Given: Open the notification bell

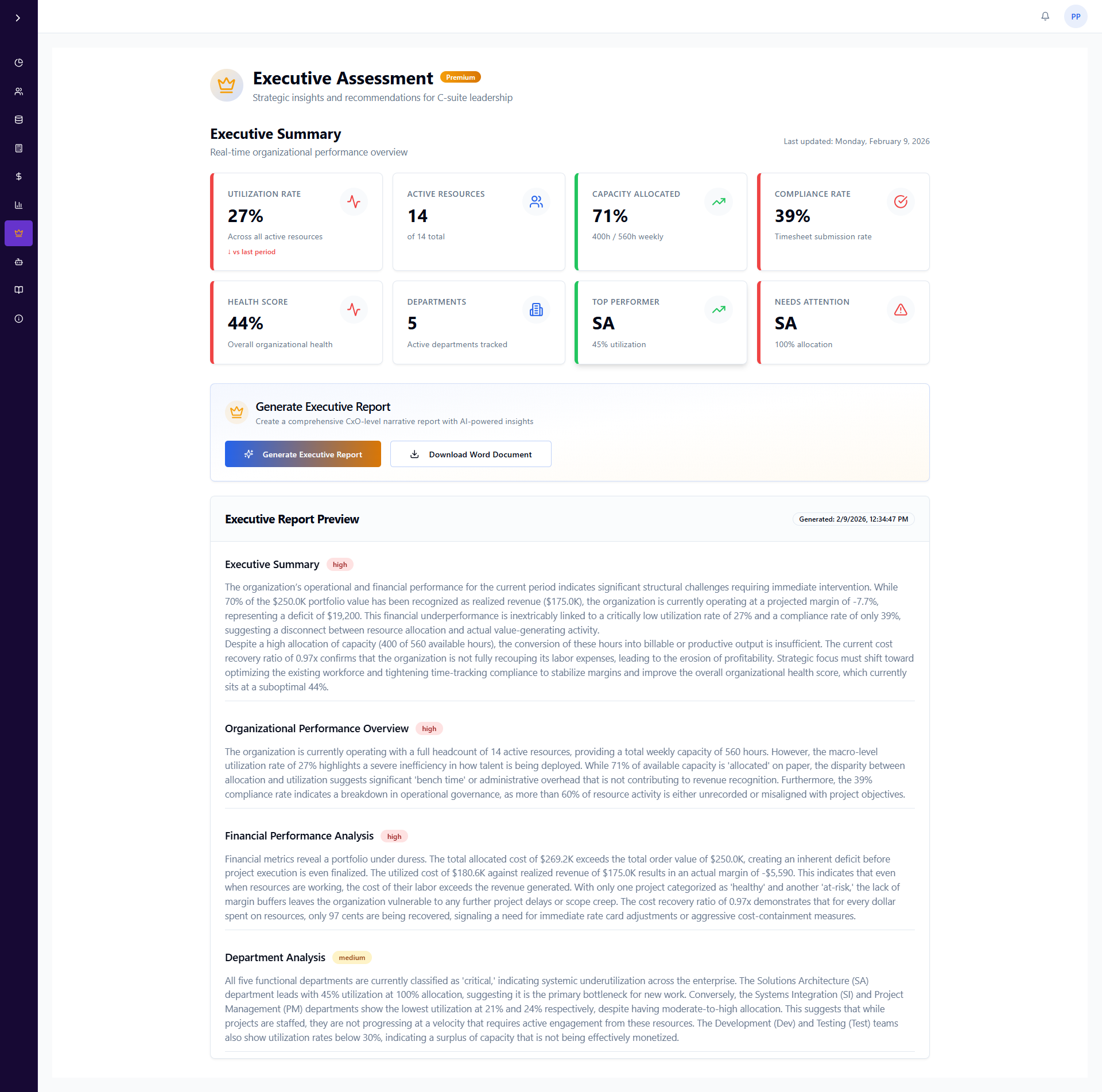Looking at the screenshot, I should [1045, 16].
